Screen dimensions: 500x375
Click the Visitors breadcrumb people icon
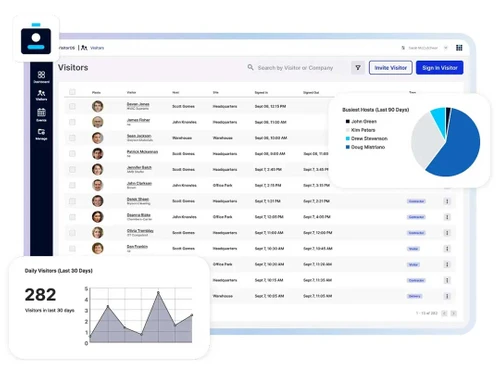[x=84, y=48]
